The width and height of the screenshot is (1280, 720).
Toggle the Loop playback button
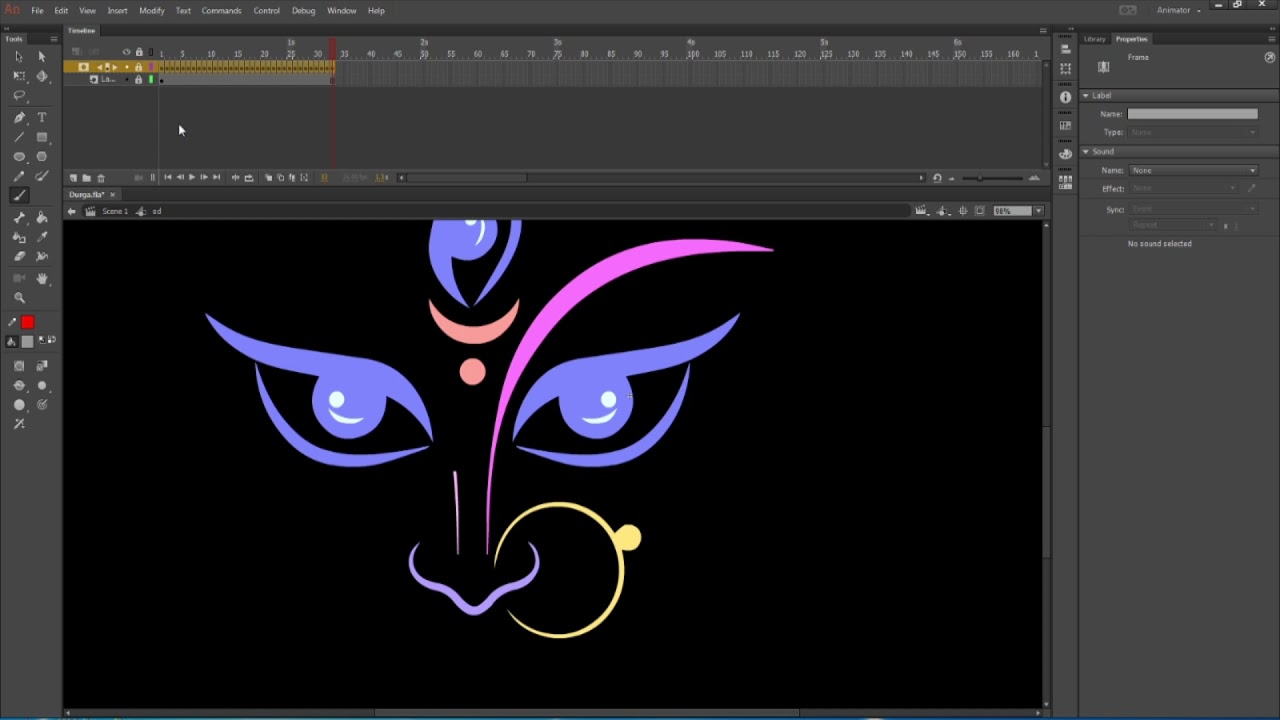click(249, 178)
